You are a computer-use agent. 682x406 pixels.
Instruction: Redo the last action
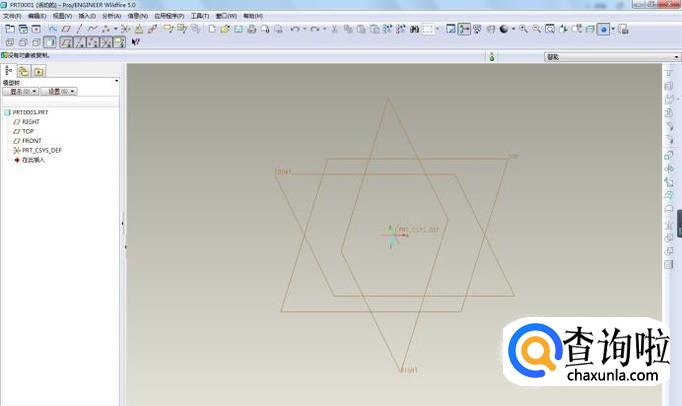(315, 29)
